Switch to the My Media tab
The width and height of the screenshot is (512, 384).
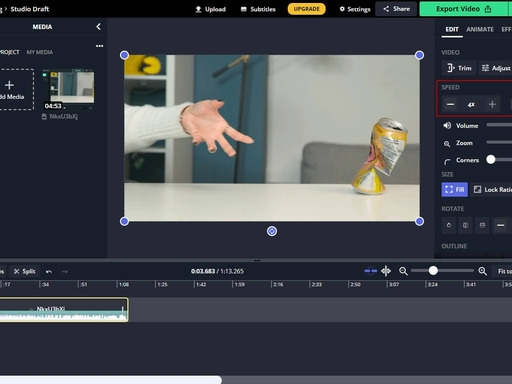click(40, 52)
